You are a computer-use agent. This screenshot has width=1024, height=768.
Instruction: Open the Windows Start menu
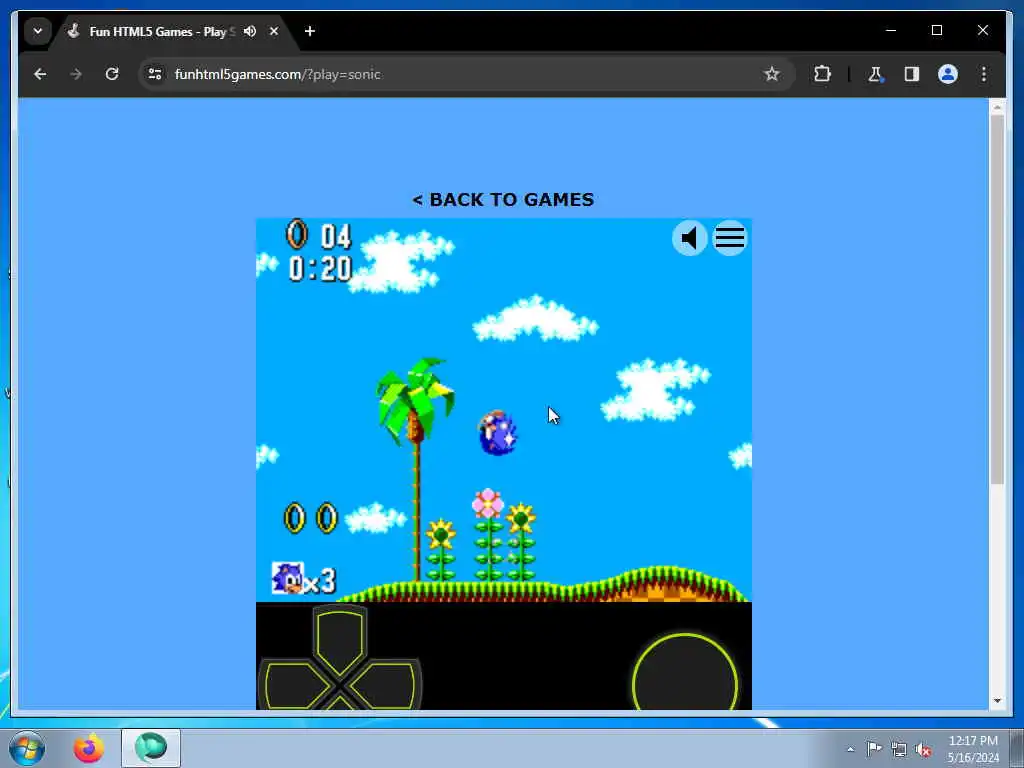[x=27, y=748]
